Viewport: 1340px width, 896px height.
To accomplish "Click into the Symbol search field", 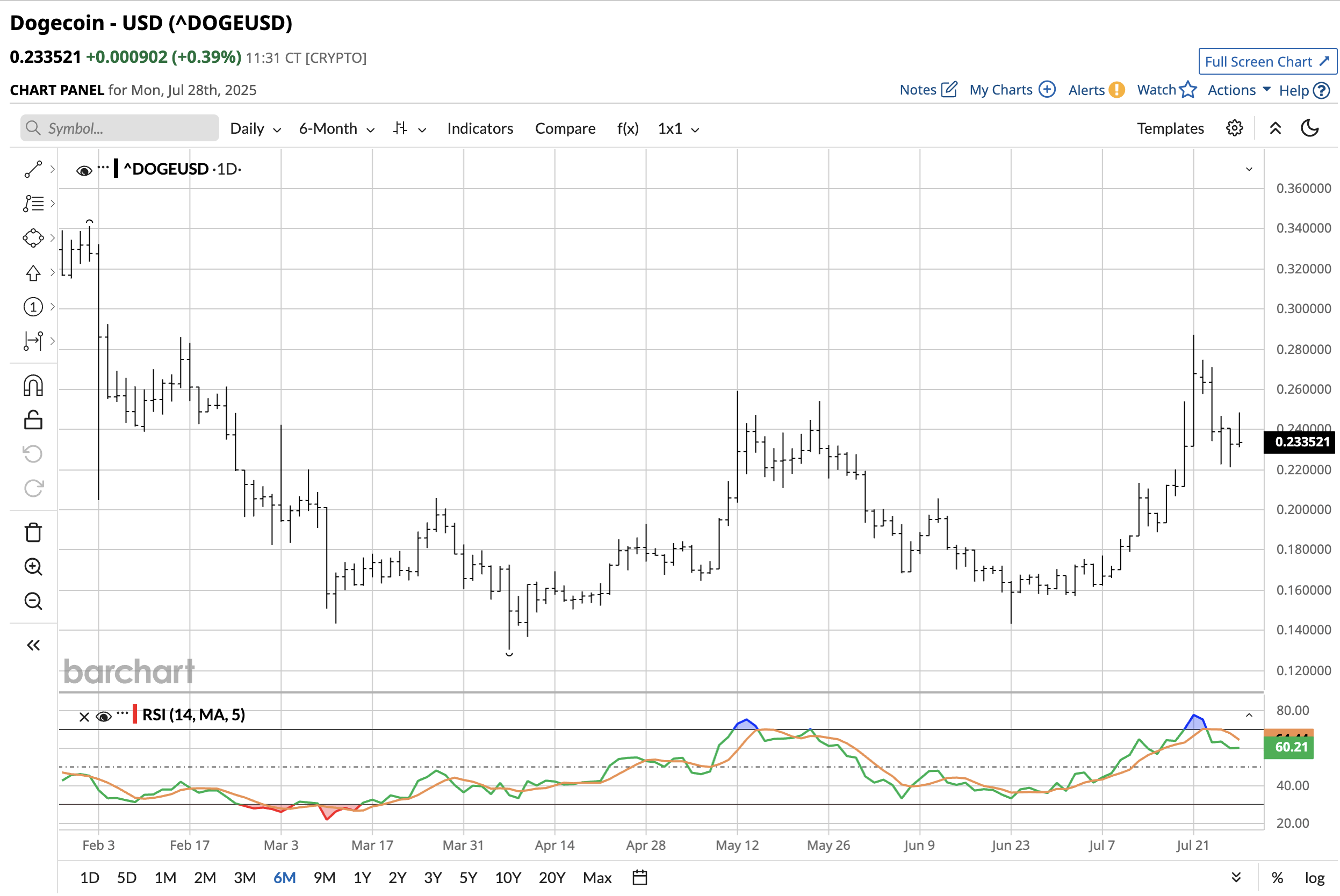I will (119, 128).
